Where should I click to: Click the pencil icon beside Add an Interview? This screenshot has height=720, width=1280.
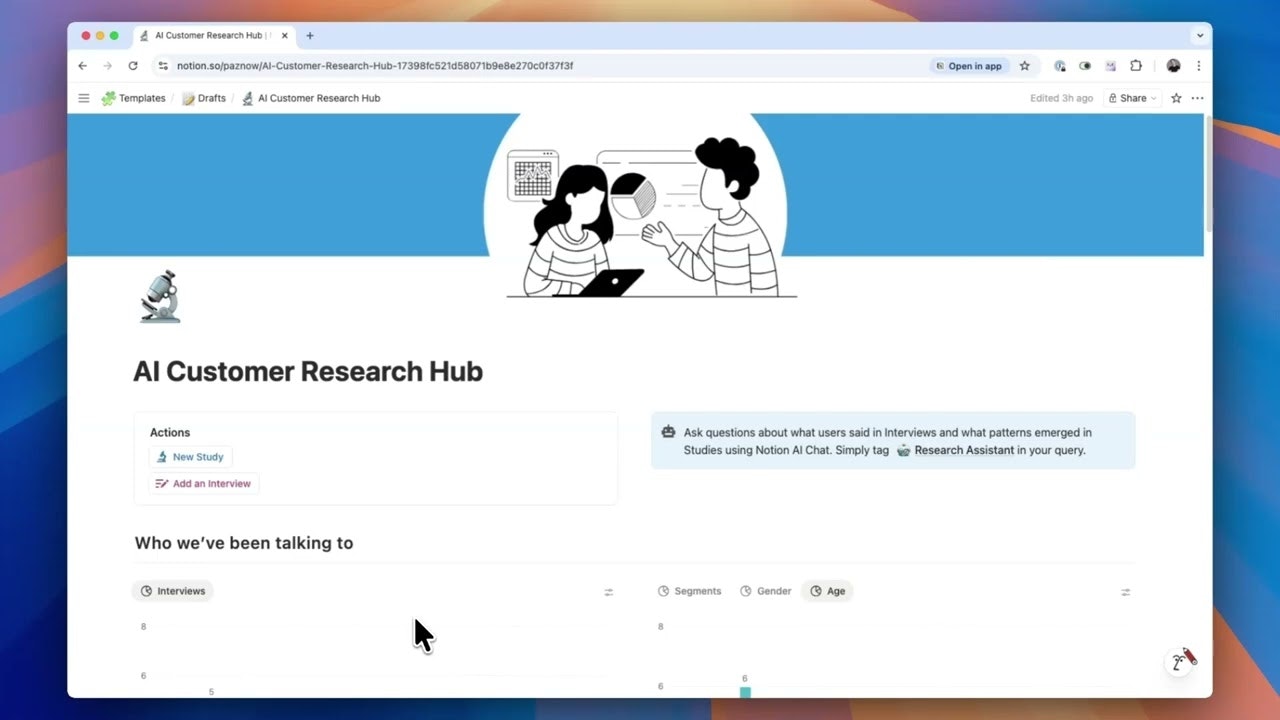161,483
